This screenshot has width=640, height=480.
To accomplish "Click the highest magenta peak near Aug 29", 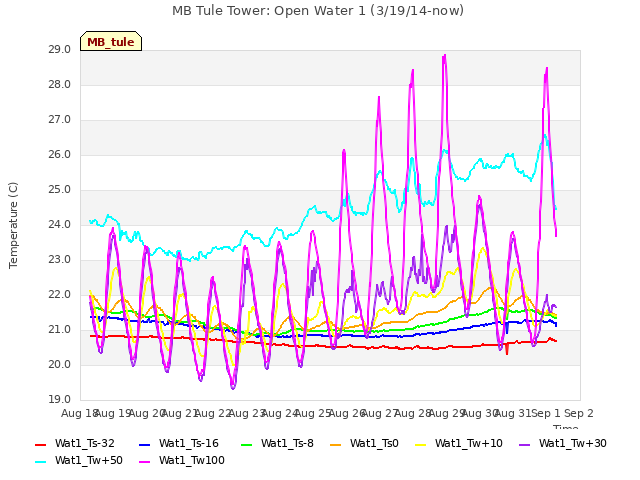I will click(x=444, y=56).
